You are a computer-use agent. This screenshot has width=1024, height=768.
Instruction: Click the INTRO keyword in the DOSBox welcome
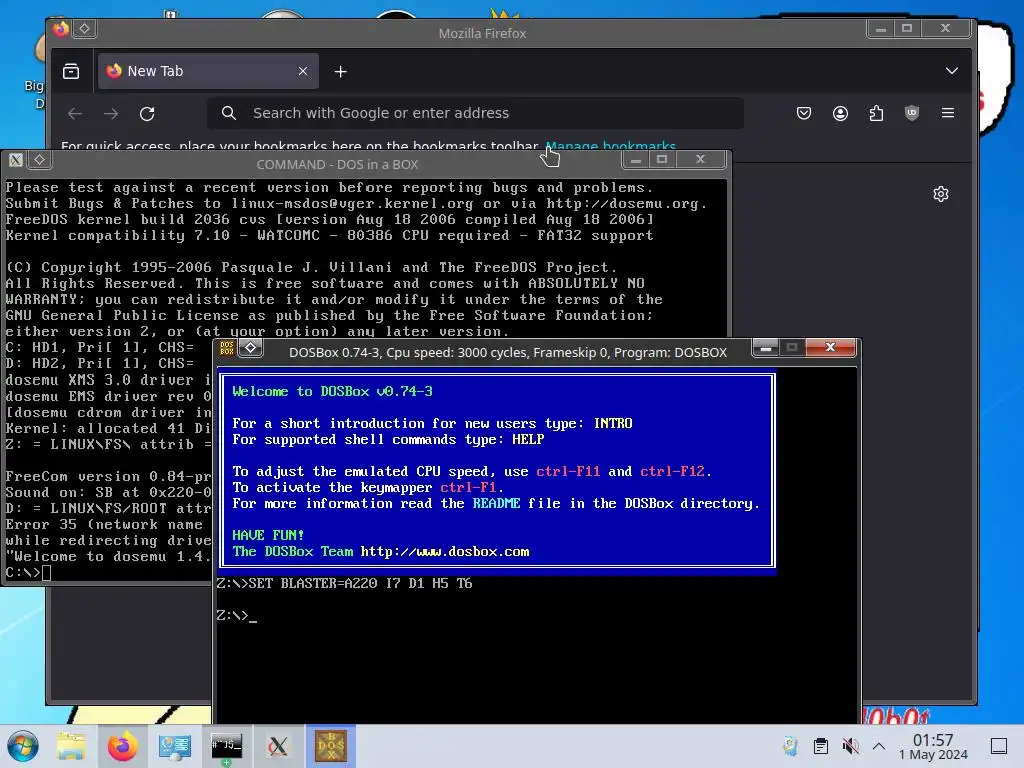point(613,423)
